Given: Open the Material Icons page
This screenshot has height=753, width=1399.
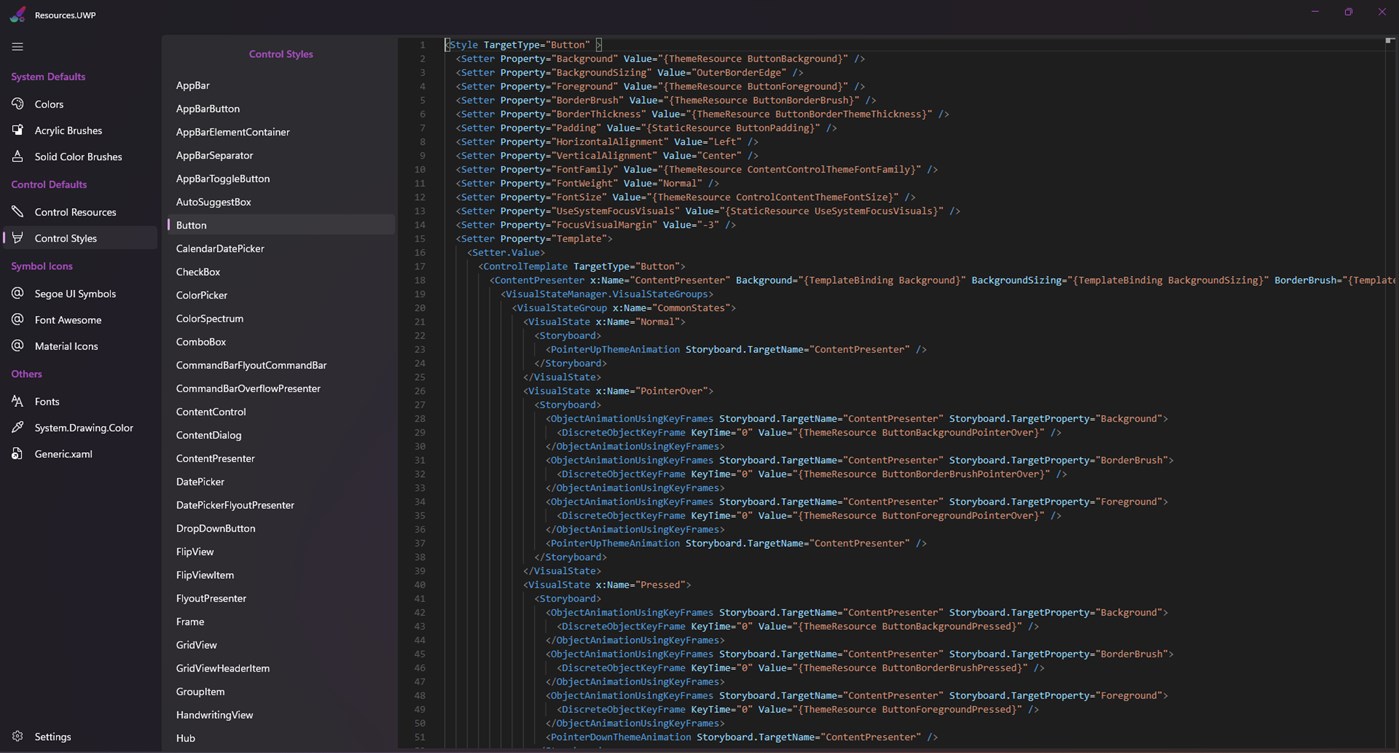Looking at the screenshot, I should point(68,346).
